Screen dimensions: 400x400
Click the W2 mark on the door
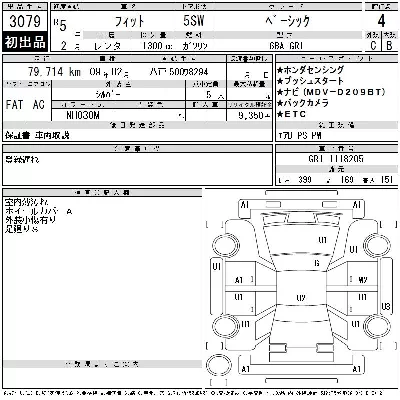click(363, 280)
